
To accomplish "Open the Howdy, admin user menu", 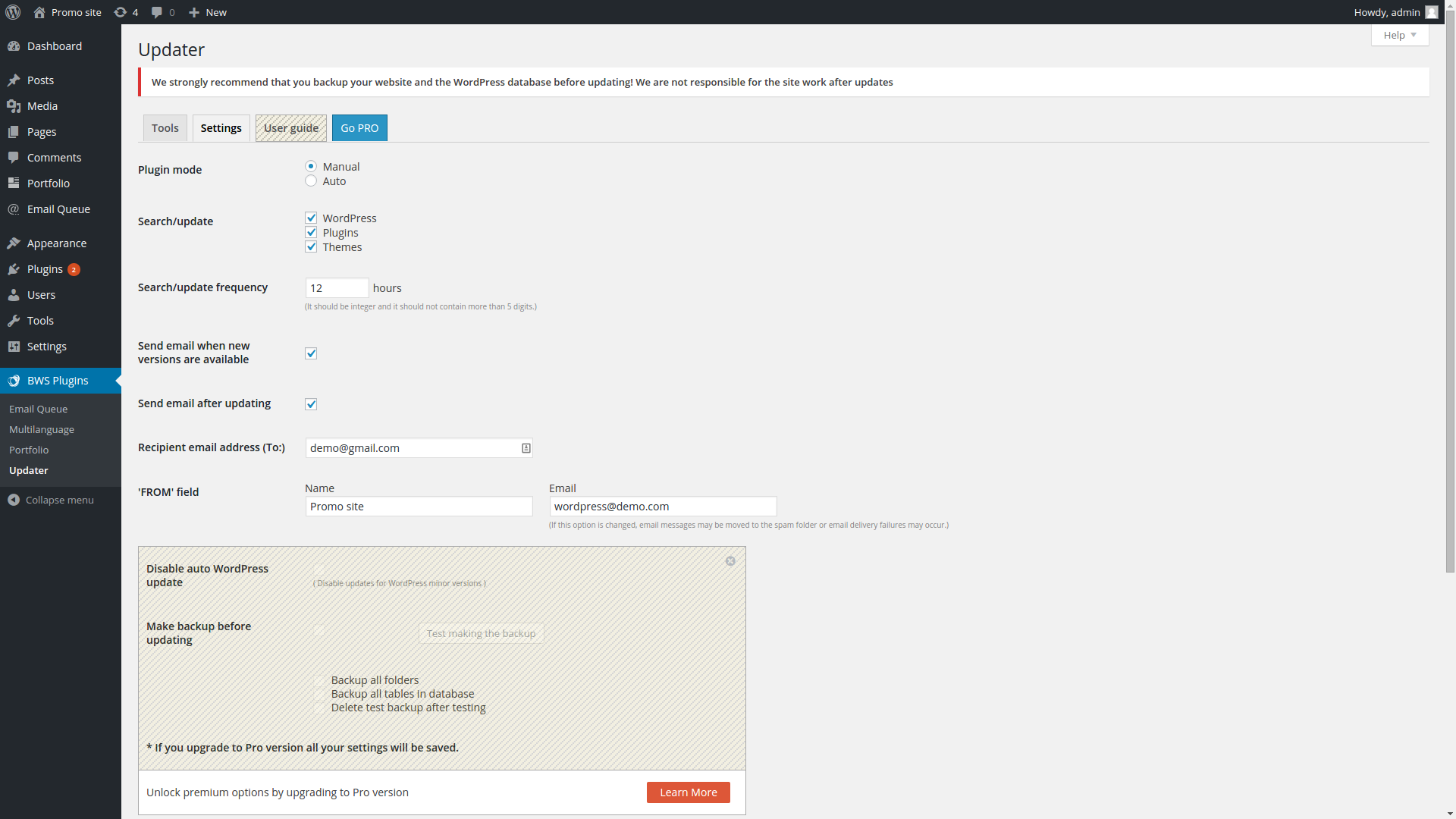I will tap(1394, 12).
